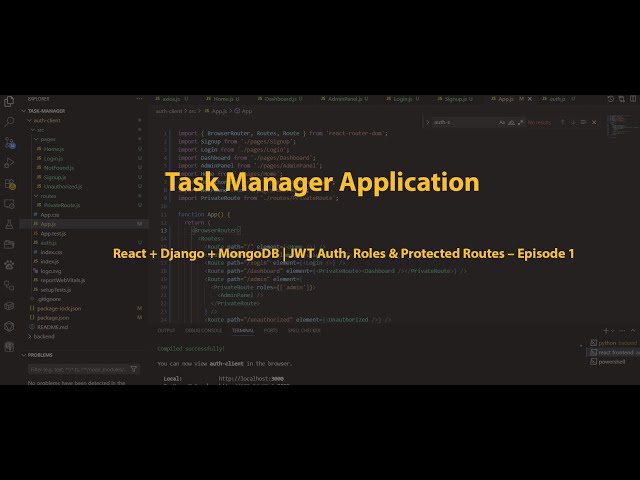Screen dimensions: 640x480
Task: Open Unauthorized.js in the file tree
Action: (x=63, y=187)
